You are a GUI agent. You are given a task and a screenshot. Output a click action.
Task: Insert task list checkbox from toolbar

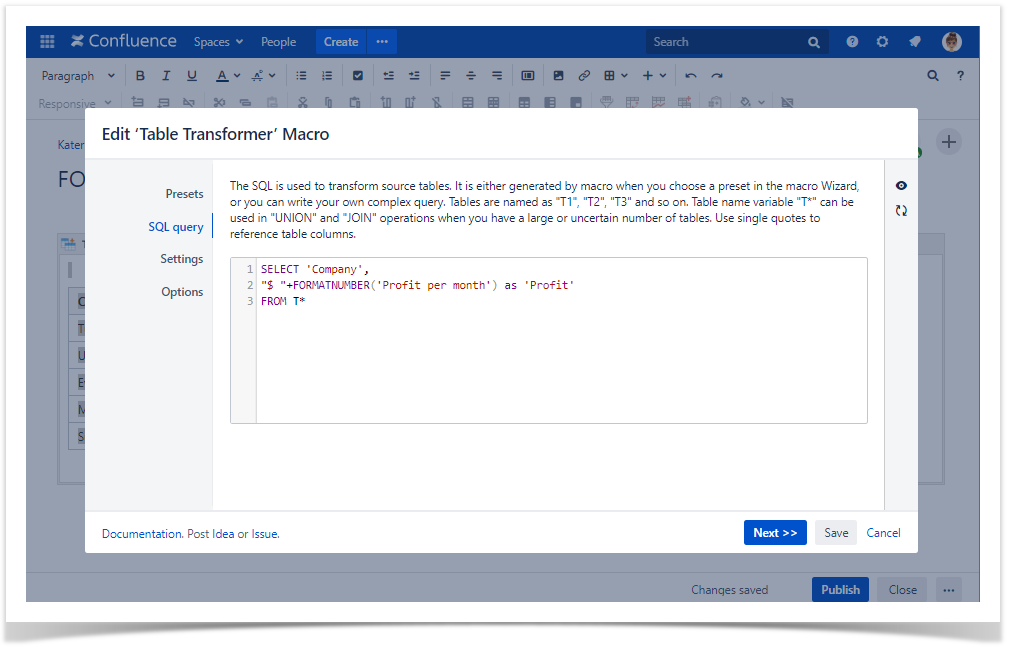click(358, 76)
